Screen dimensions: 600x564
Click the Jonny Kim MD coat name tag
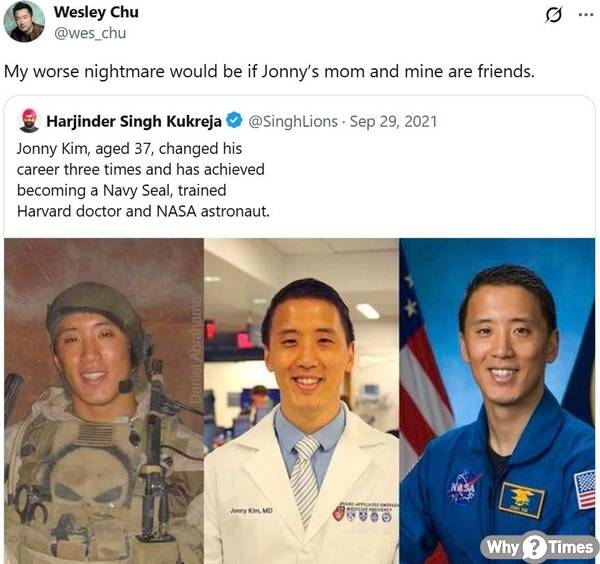pos(251,510)
